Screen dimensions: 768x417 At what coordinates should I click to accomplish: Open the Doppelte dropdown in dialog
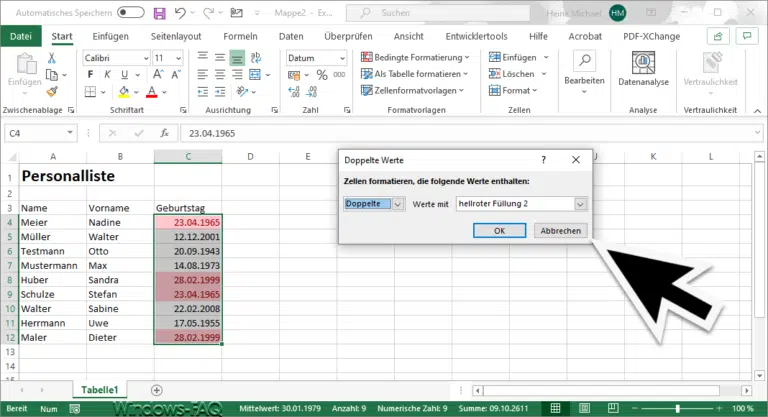(x=398, y=204)
